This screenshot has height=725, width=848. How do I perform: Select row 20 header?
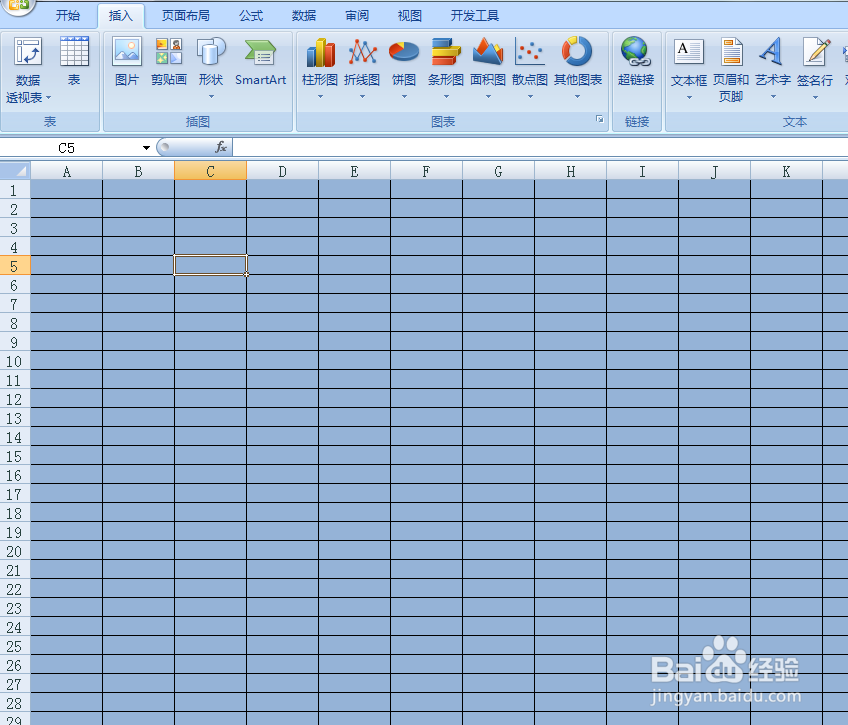(x=15, y=551)
